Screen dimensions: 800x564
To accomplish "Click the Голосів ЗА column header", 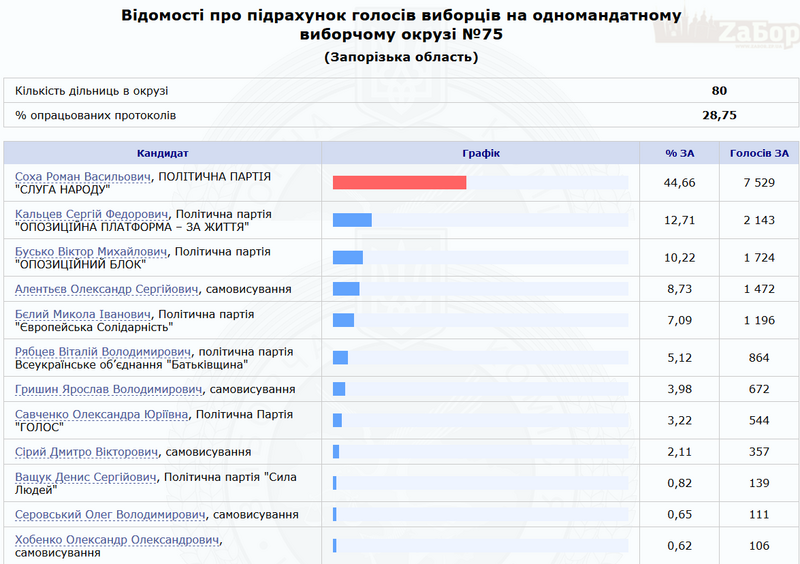I will [759, 153].
